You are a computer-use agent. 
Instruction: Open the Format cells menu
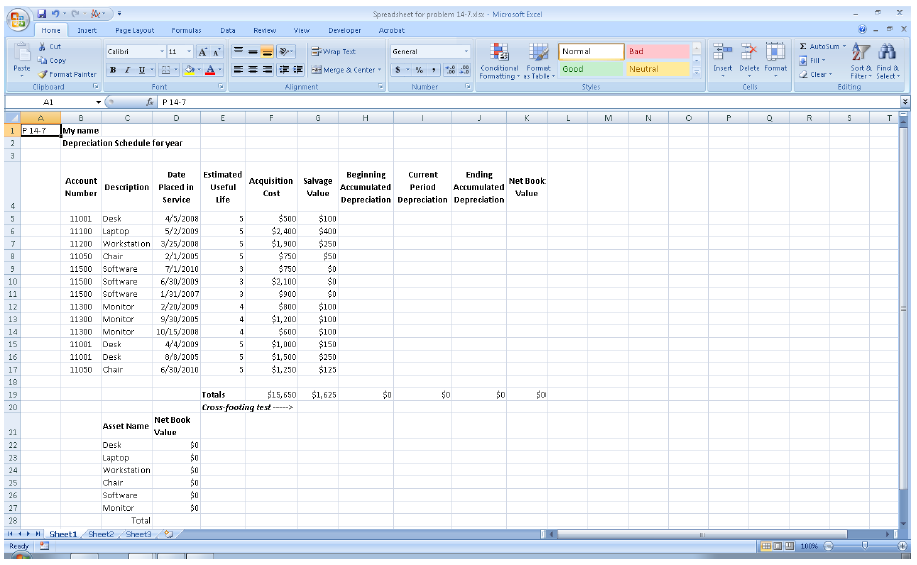tap(775, 61)
